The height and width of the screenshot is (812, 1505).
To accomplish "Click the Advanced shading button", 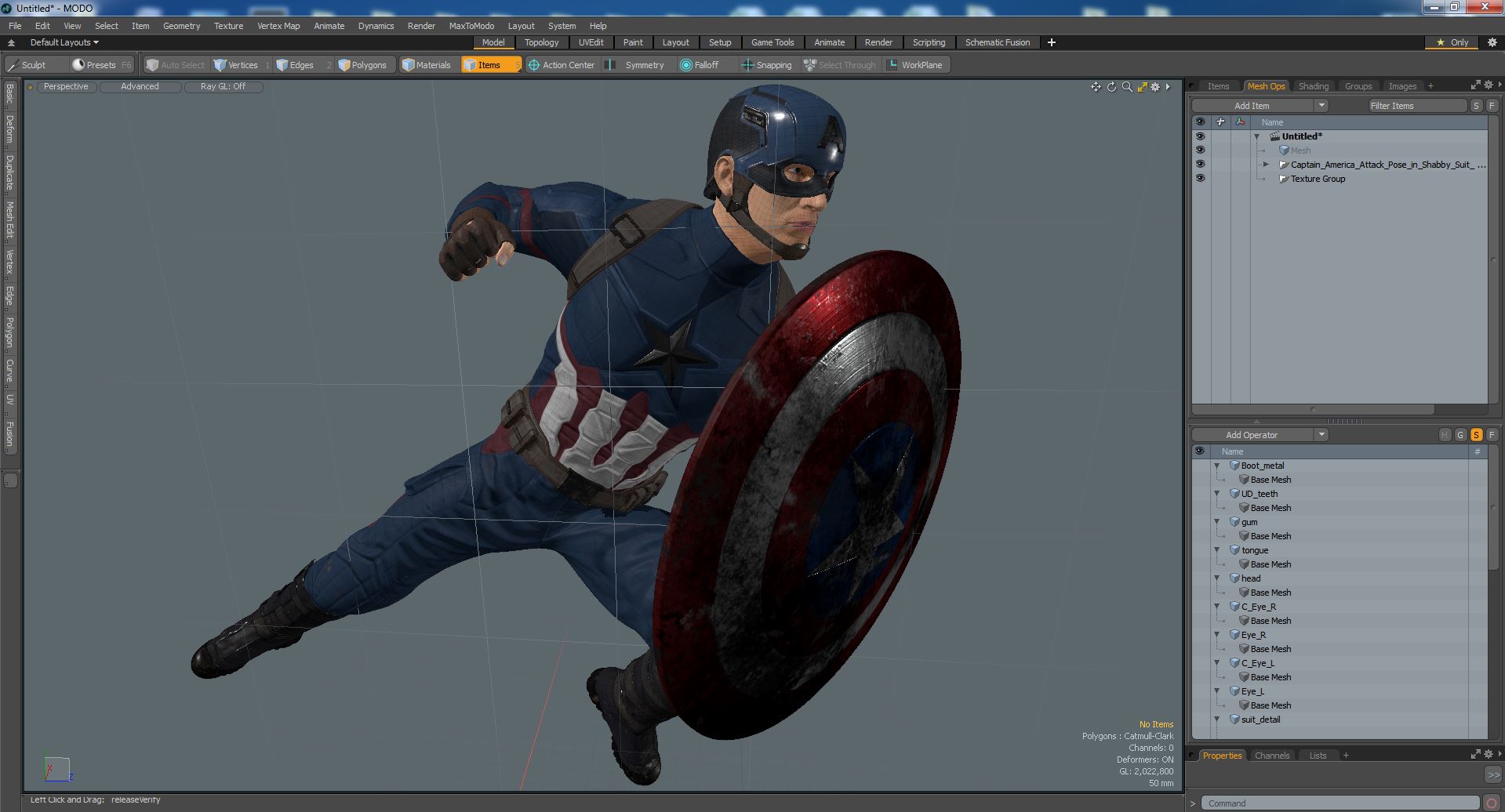I will tap(140, 87).
